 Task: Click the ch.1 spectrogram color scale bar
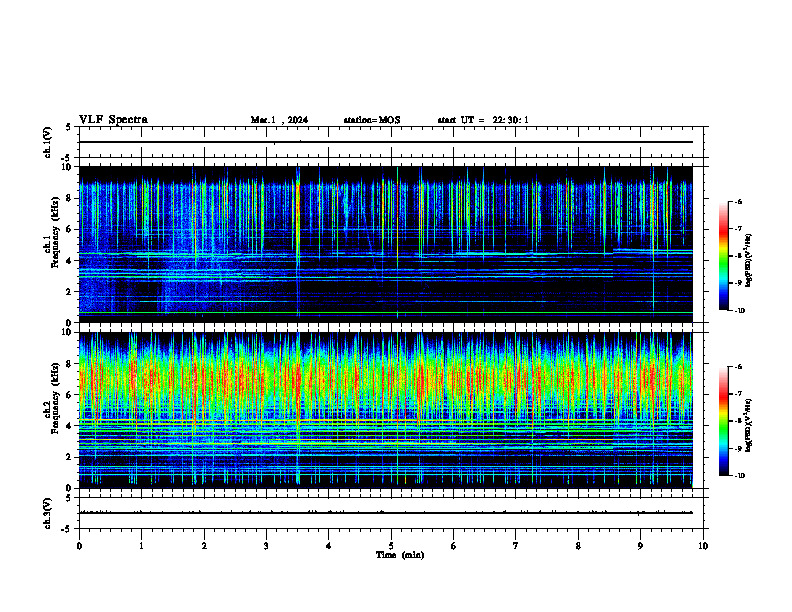click(723, 256)
